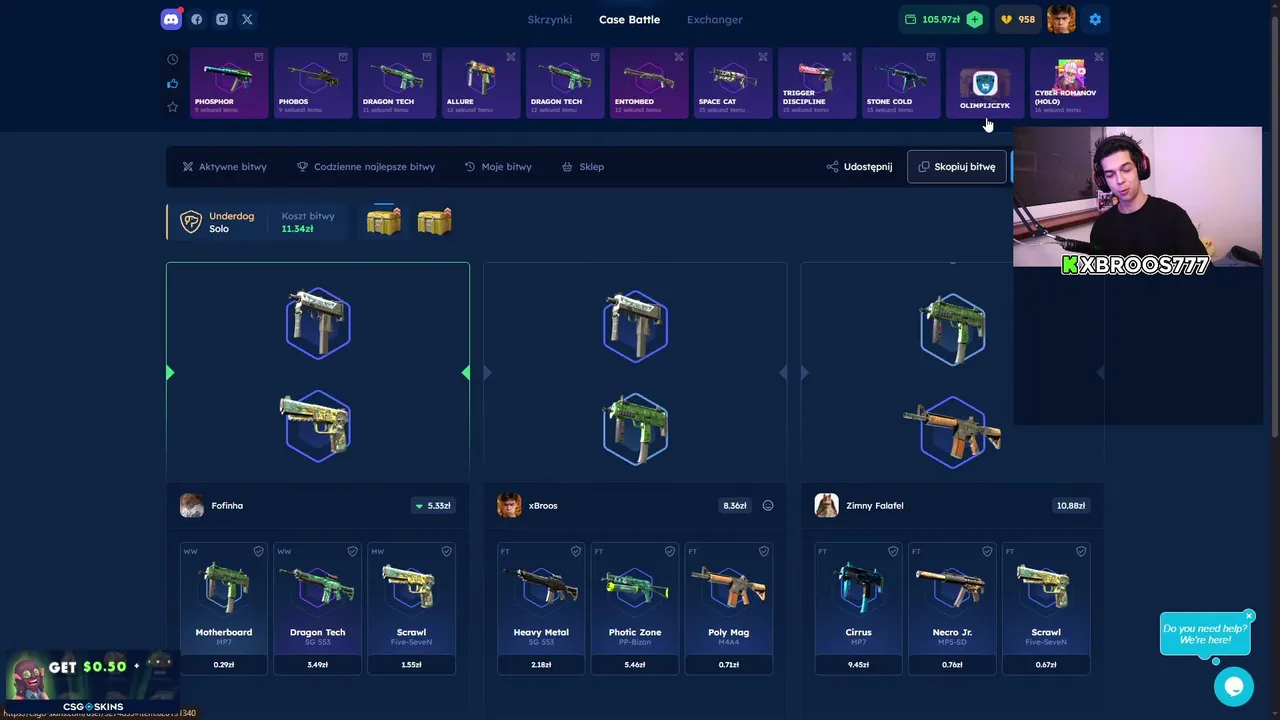
Task: Open the Instagram social icon
Action: pos(222,19)
